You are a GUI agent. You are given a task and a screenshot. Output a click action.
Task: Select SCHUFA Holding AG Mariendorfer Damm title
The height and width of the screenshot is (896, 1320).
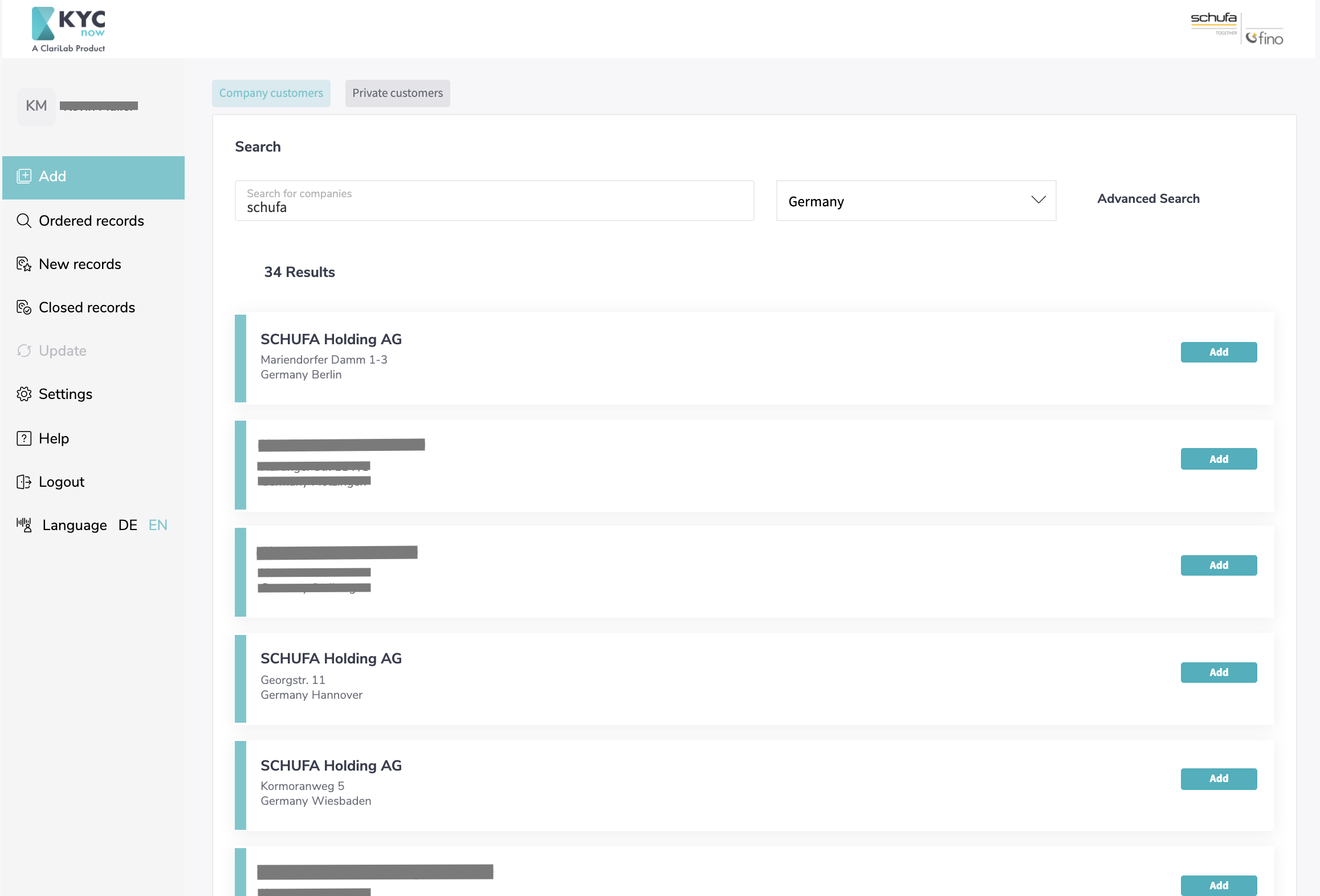click(x=331, y=339)
